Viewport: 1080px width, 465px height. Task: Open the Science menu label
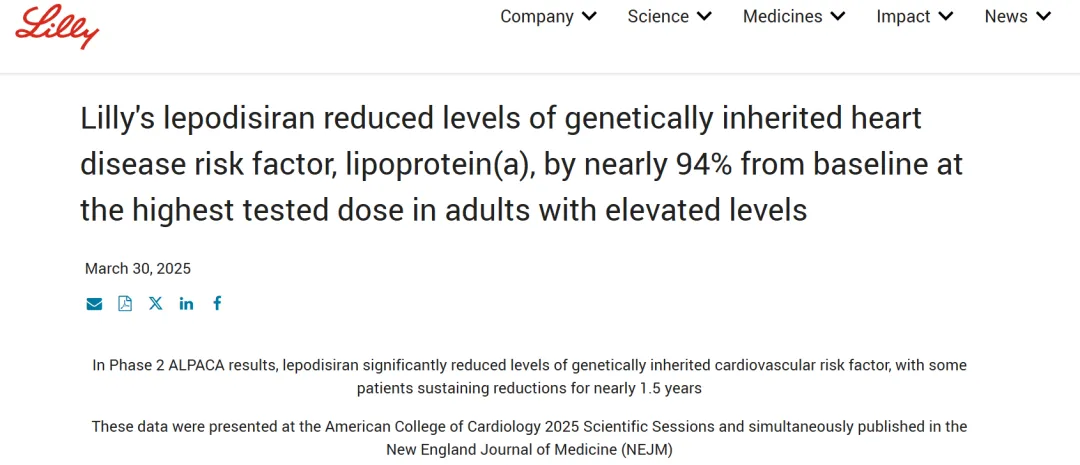[x=658, y=17]
